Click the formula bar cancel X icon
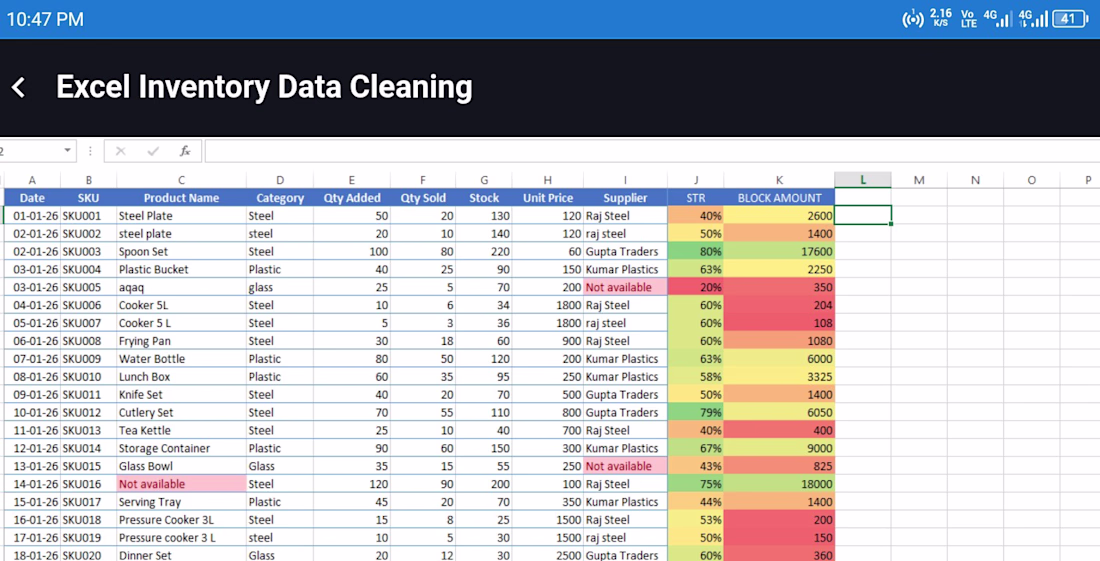Image resolution: width=1100 pixels, height=561 pixels. point(121,151)
